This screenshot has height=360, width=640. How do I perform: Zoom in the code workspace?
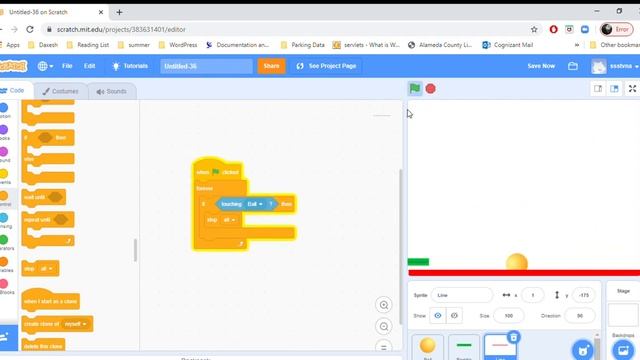384,305
